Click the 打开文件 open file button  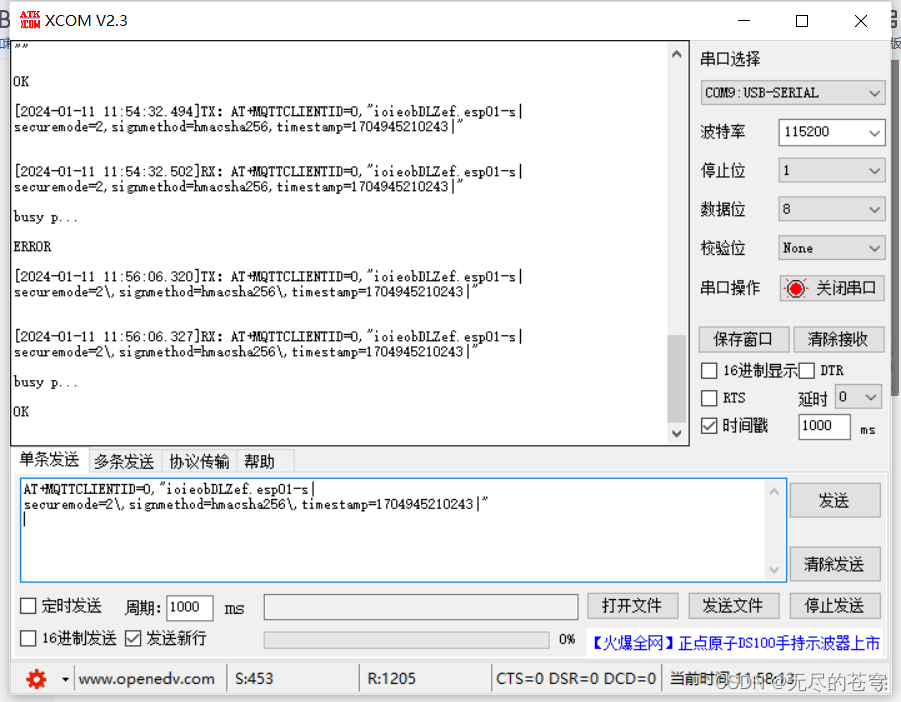point(632,605)
